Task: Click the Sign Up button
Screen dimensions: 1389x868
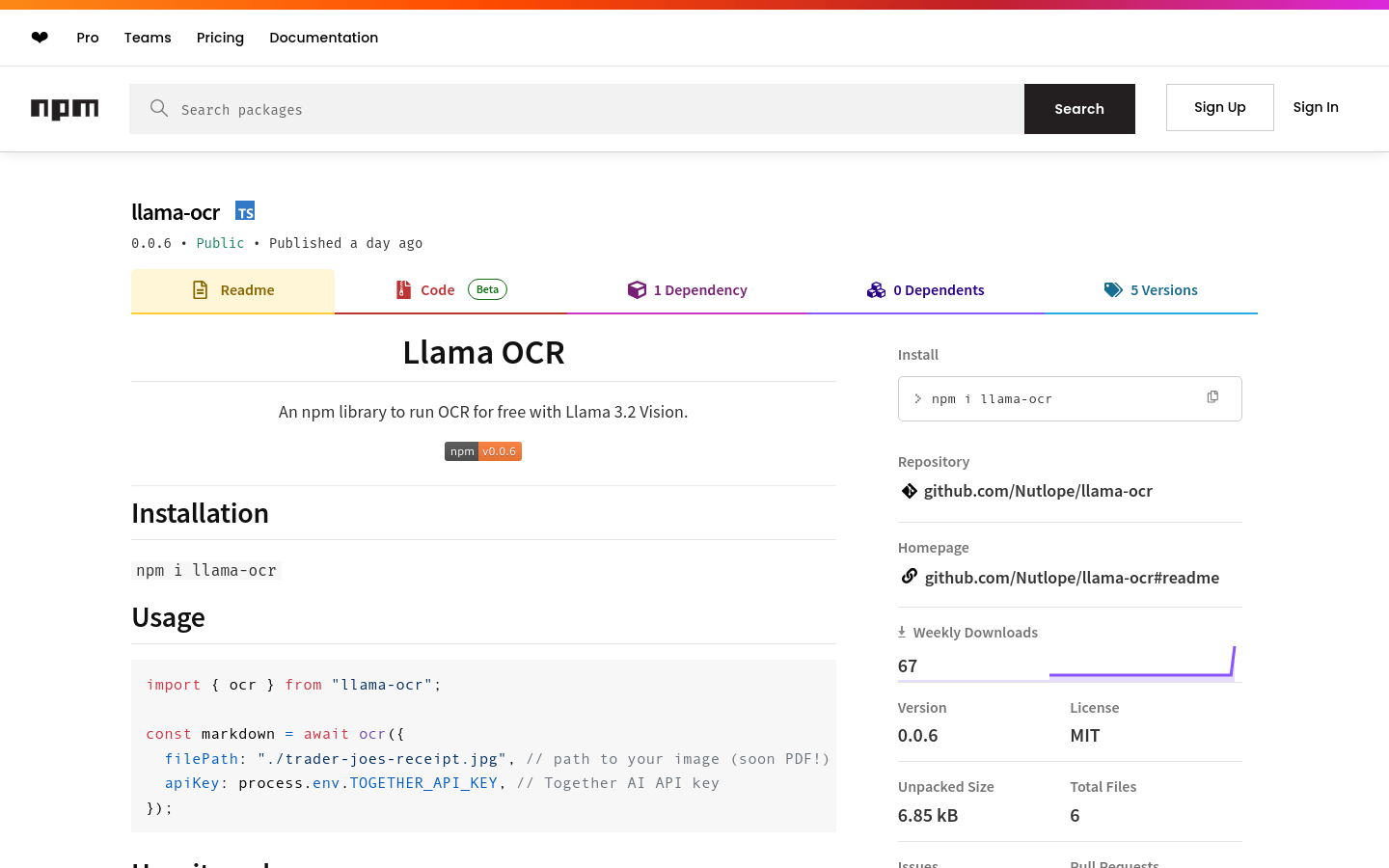Action: pyautogui.click(x=1220, y=107)
